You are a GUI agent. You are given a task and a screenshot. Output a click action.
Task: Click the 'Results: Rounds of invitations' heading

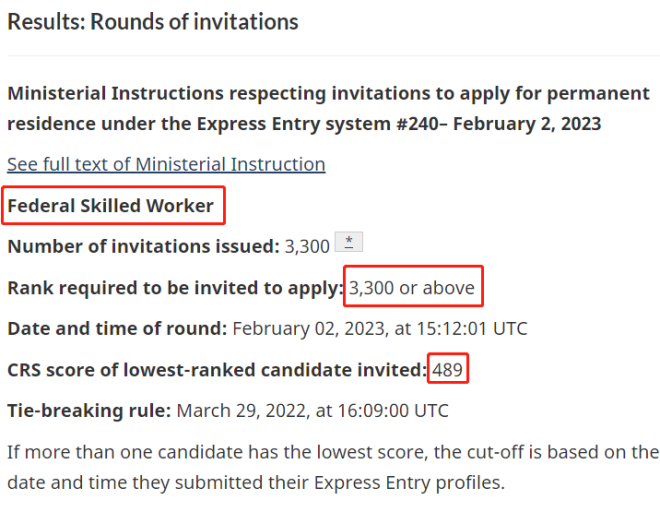(x=153, y=22)
